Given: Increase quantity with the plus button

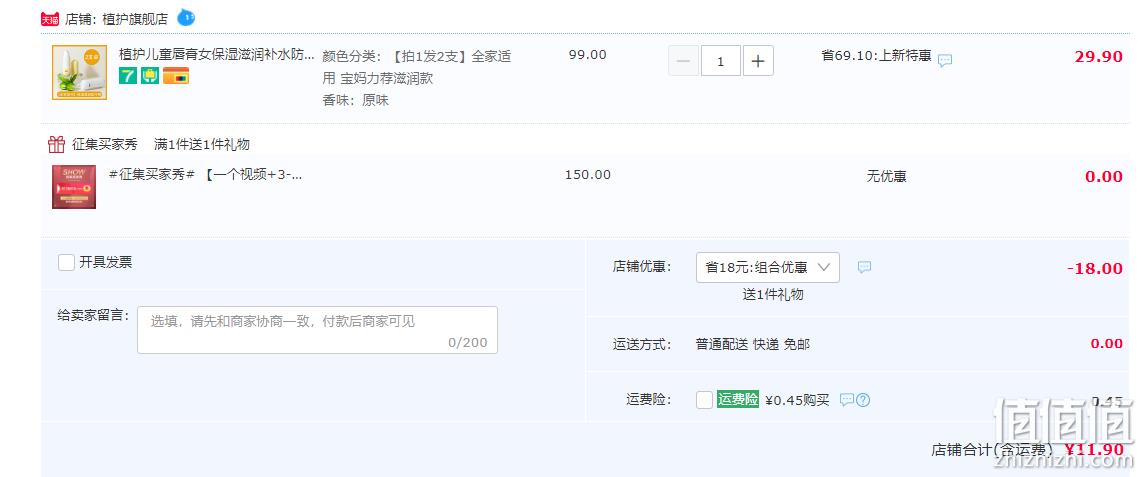Looking at the screenshot, I should point(757,61).
